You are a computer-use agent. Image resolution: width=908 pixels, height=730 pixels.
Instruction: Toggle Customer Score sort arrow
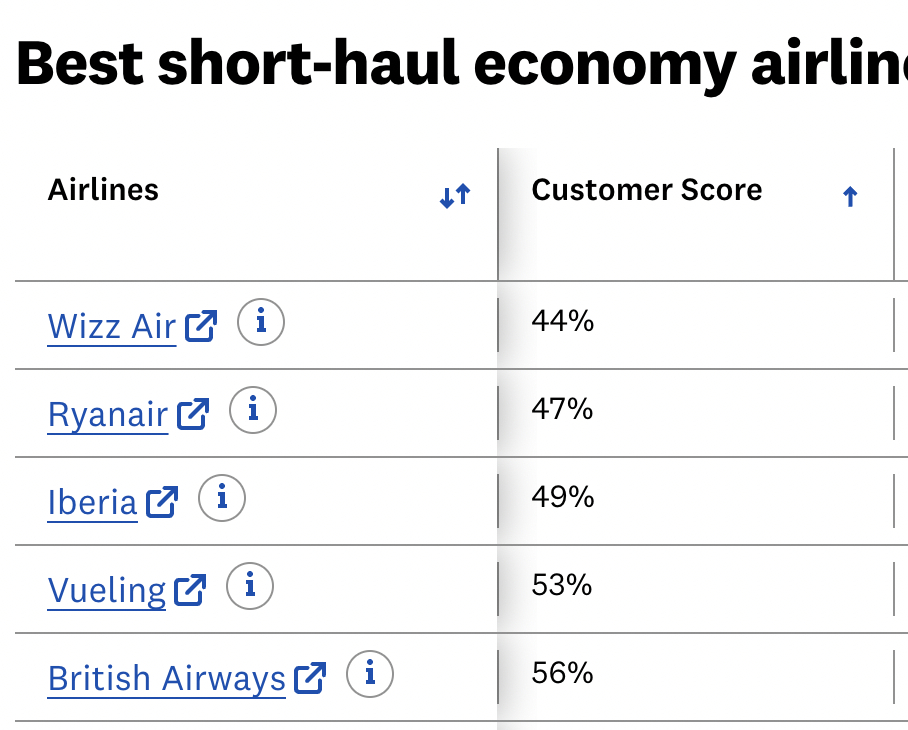pyautogui.click(x=850, y=197)
